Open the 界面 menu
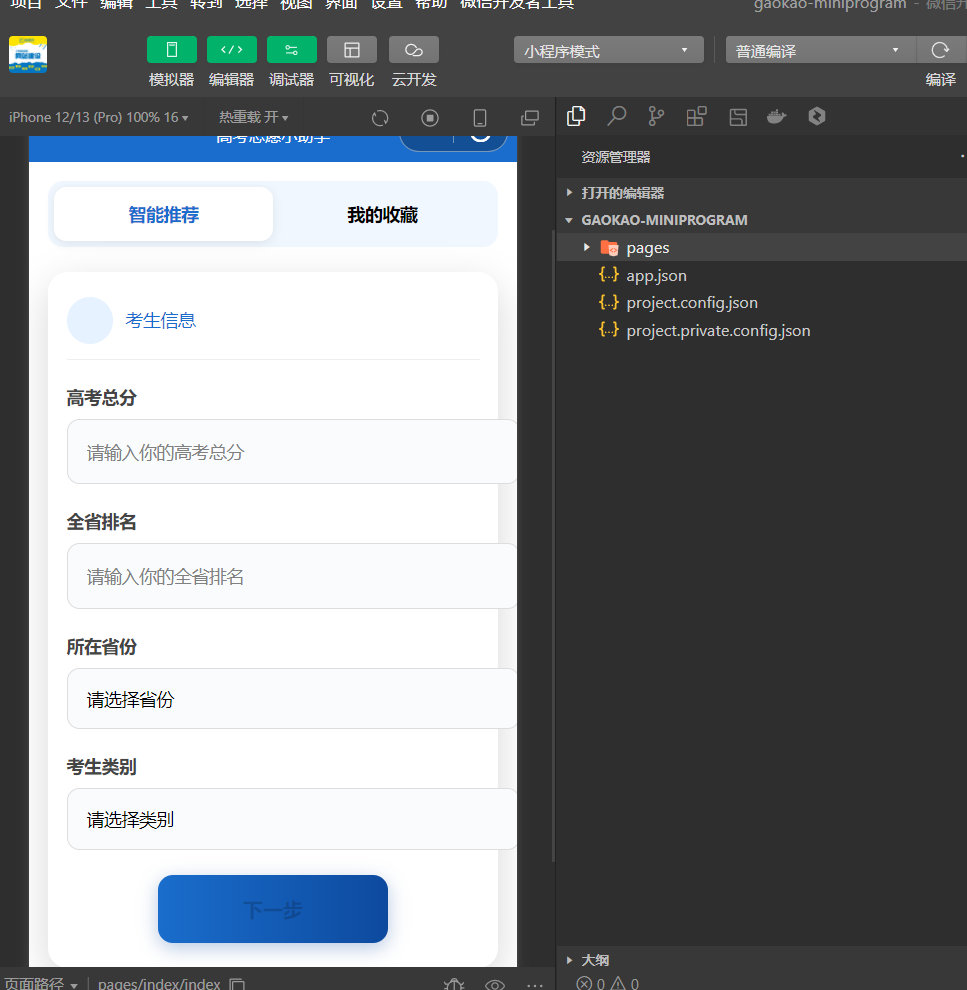This screenshot has width=967, height=990. pyautogui.click(x=341, y=4)
